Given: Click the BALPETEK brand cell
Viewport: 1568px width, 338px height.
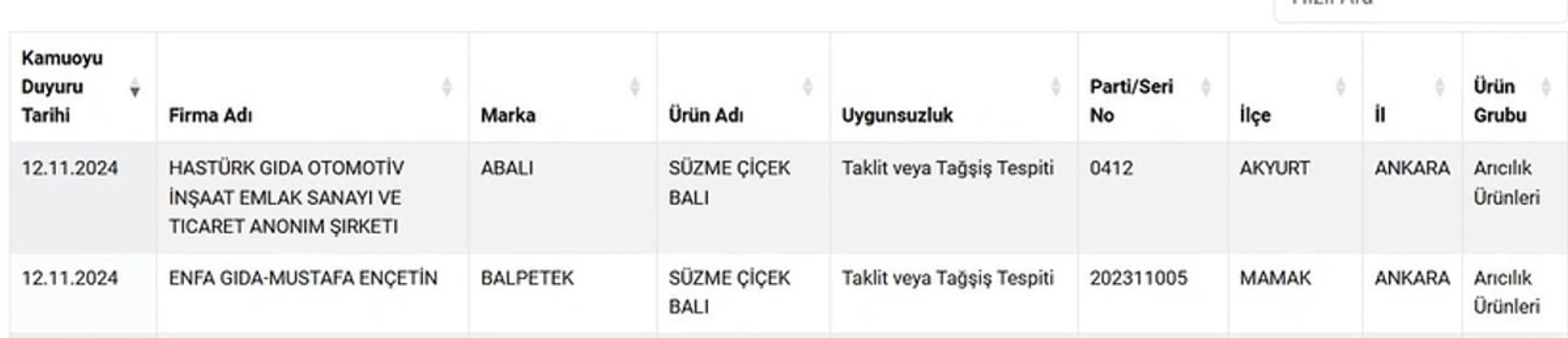Looking at the screenshot, I should pos(527,278).
